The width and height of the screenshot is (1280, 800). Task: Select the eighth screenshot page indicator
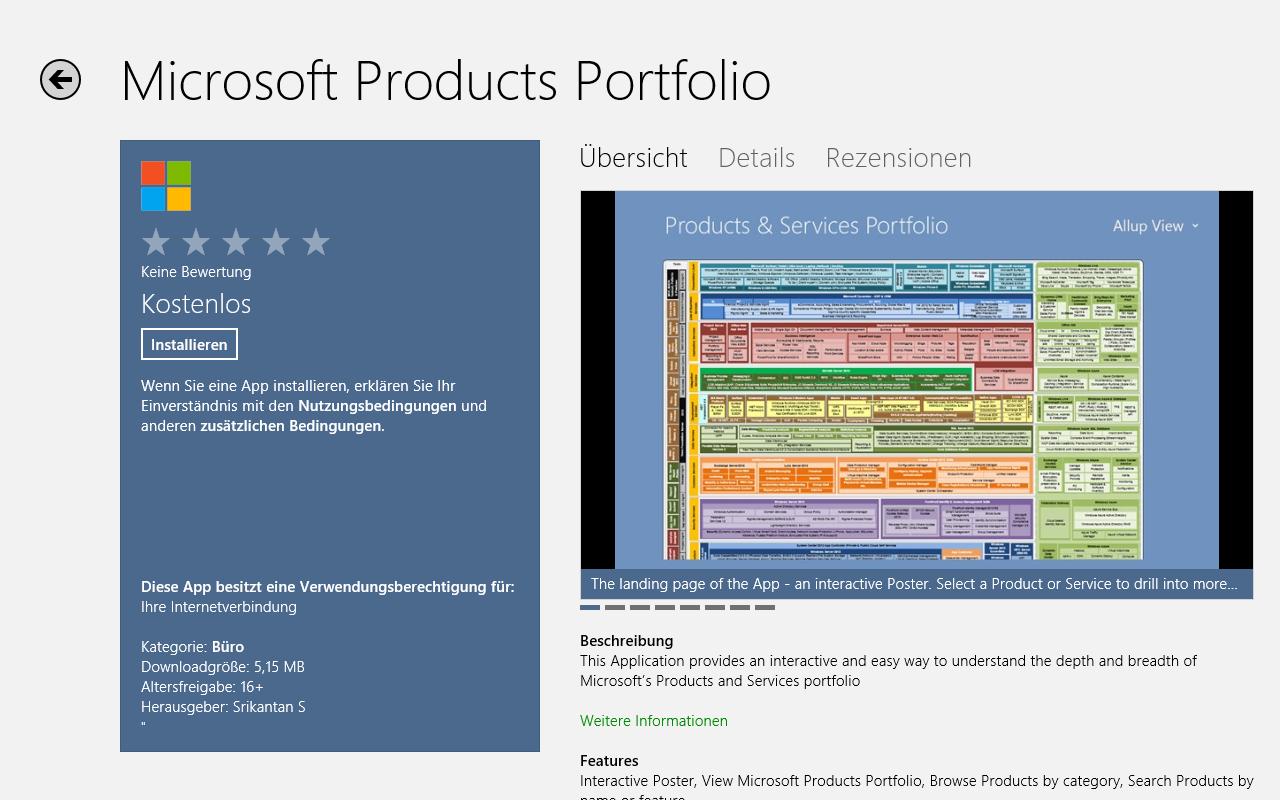(x=765, y=607)
